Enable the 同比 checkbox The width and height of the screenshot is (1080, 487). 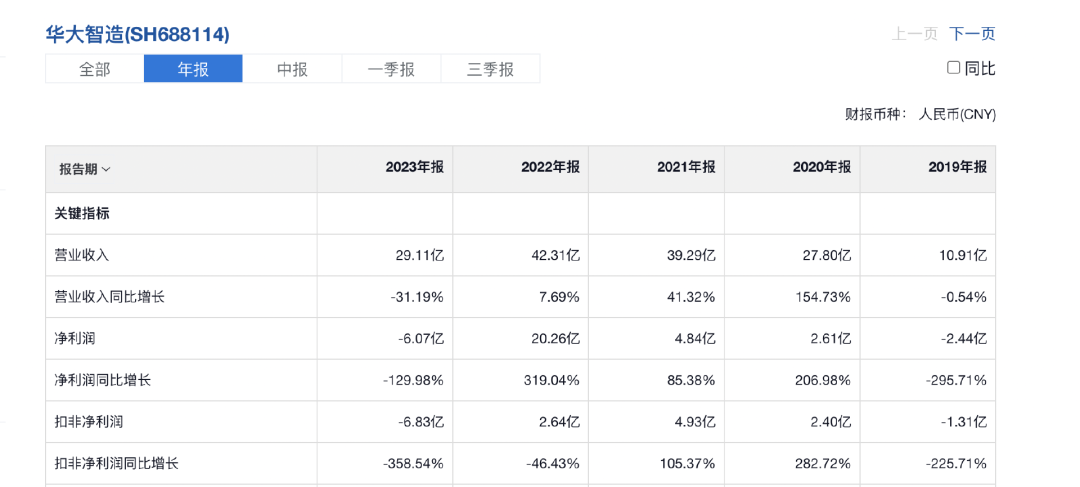[953, 68]
